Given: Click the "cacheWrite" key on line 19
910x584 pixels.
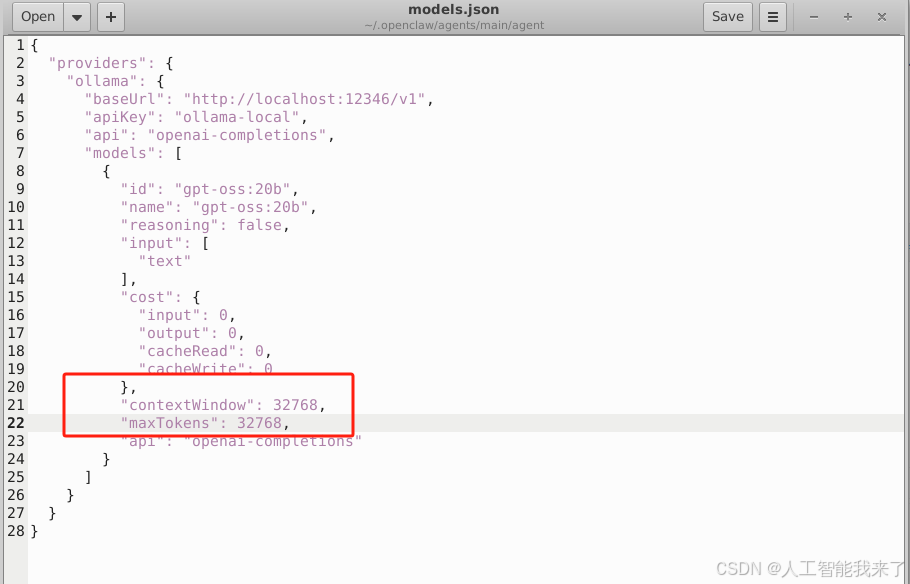Looking at the screenshot, I should tap(192, 369).
